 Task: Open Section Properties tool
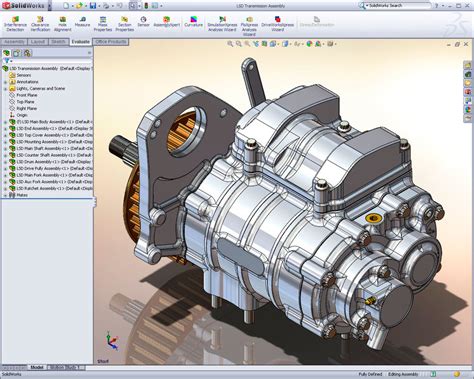[x=124, y=24]
